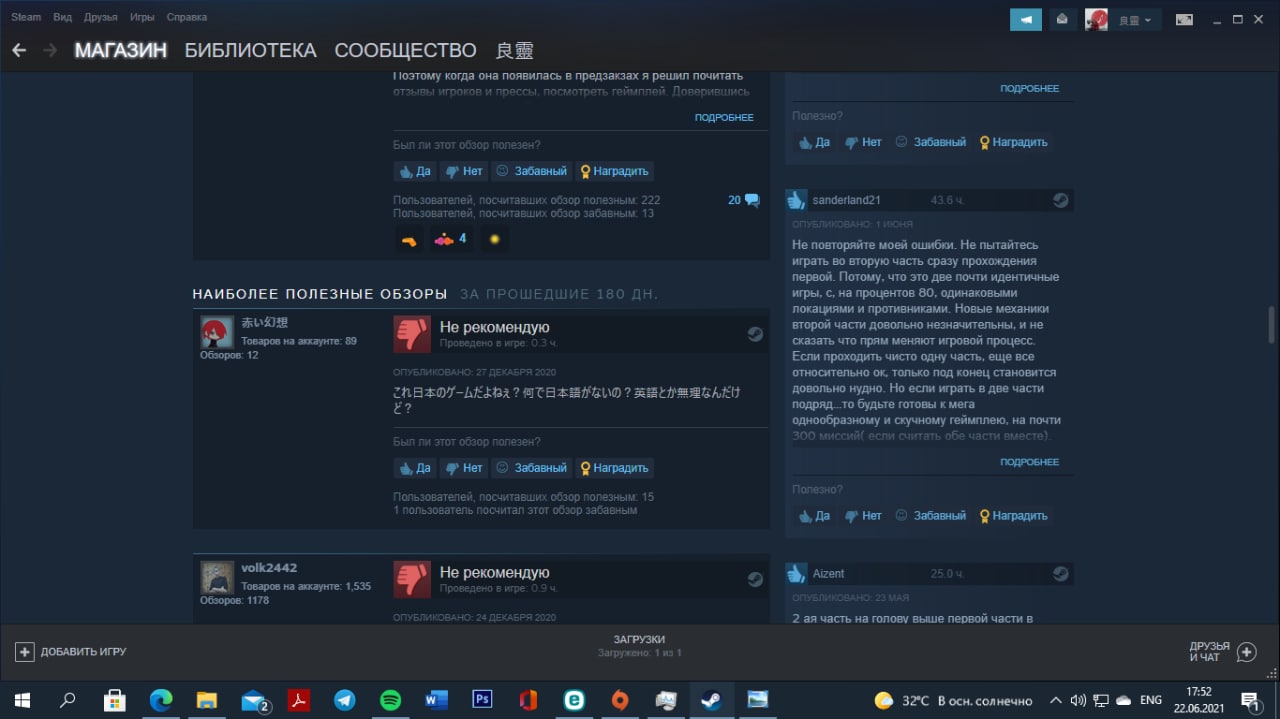1280x719 pixels.
Task: Click ПОДРОБНЕЕ at top of right column
Action: pos(1029,89)
